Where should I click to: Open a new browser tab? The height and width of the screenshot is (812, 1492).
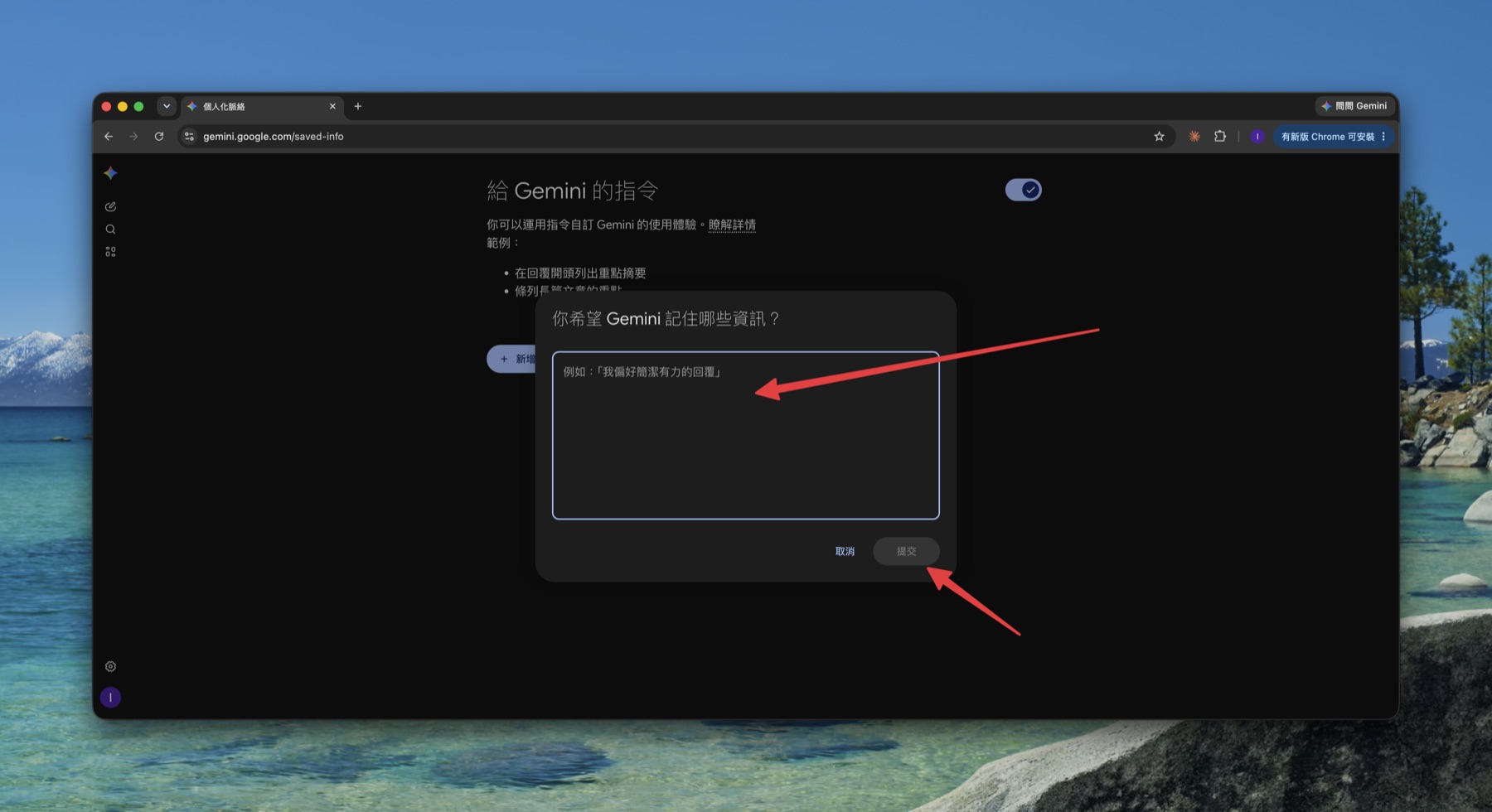click(x=358, y=106)
